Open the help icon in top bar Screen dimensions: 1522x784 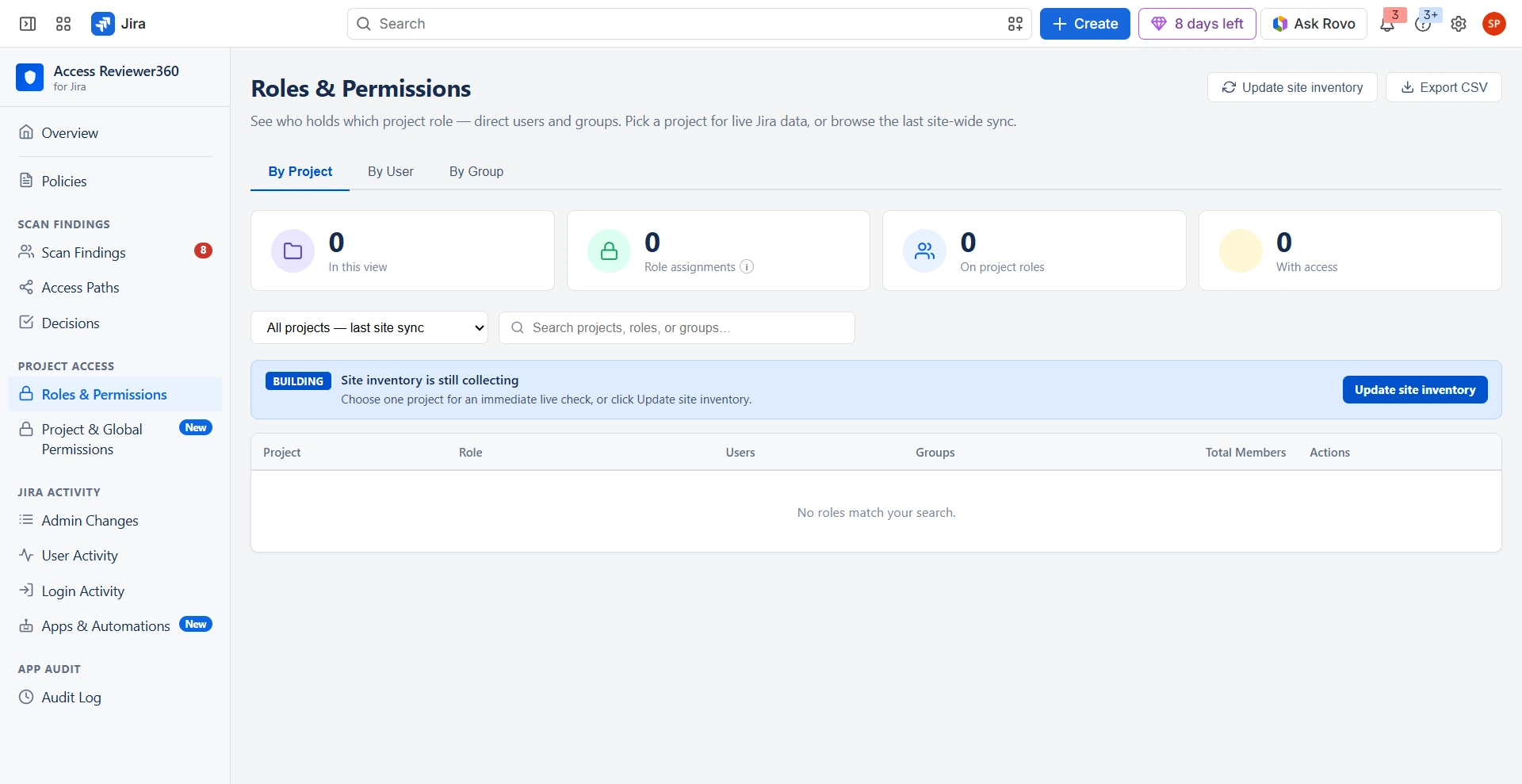(1423, 24)
